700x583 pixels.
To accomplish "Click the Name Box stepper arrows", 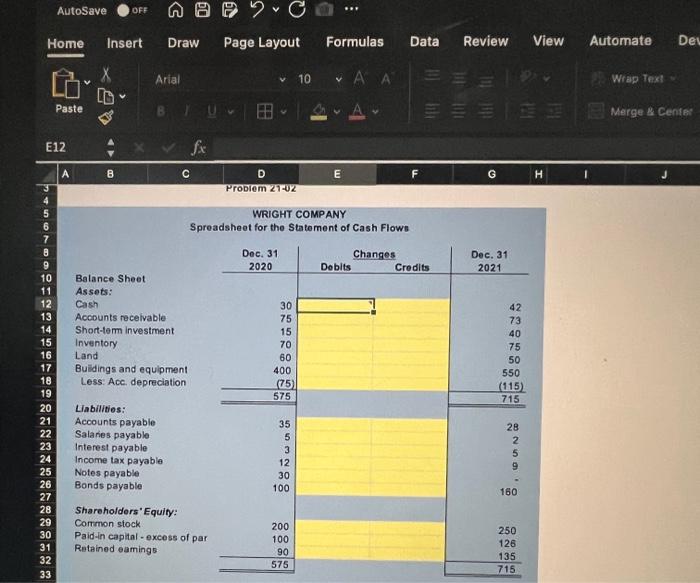I will (111, 147).
